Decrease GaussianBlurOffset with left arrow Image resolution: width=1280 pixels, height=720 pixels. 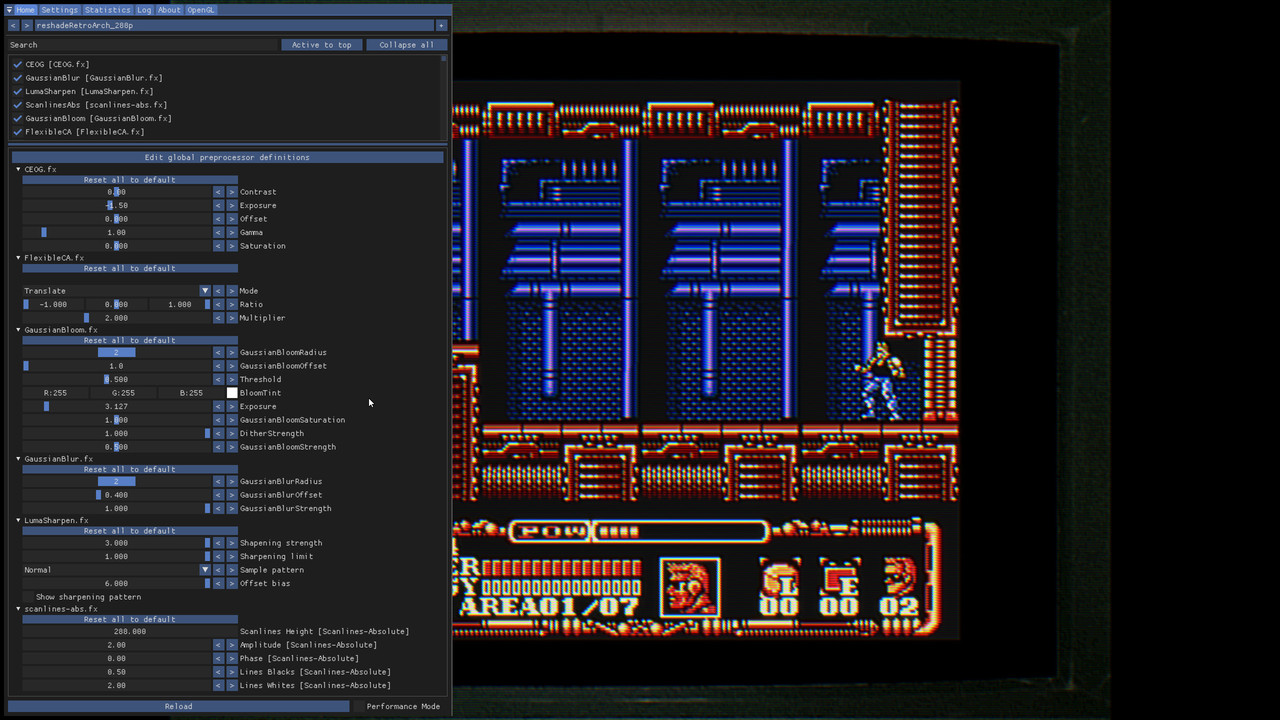click(x=218, y=495)
